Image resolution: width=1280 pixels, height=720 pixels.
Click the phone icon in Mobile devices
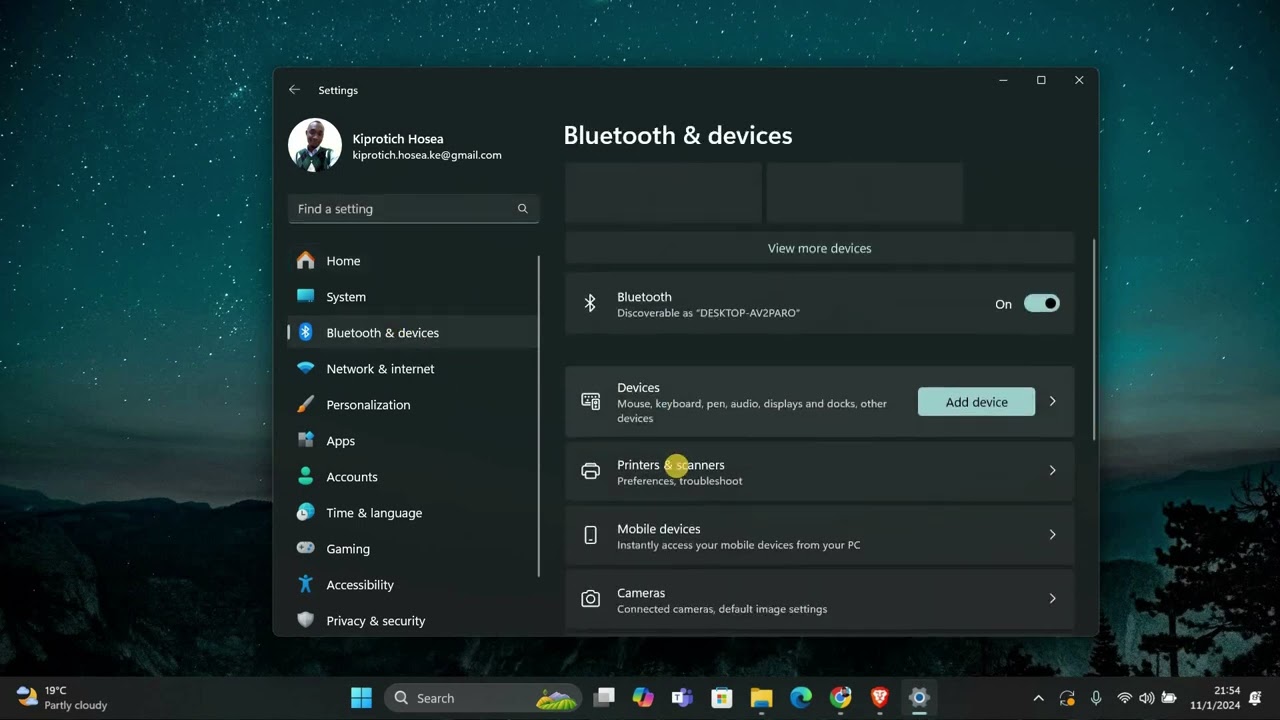(x=591, y=535)
